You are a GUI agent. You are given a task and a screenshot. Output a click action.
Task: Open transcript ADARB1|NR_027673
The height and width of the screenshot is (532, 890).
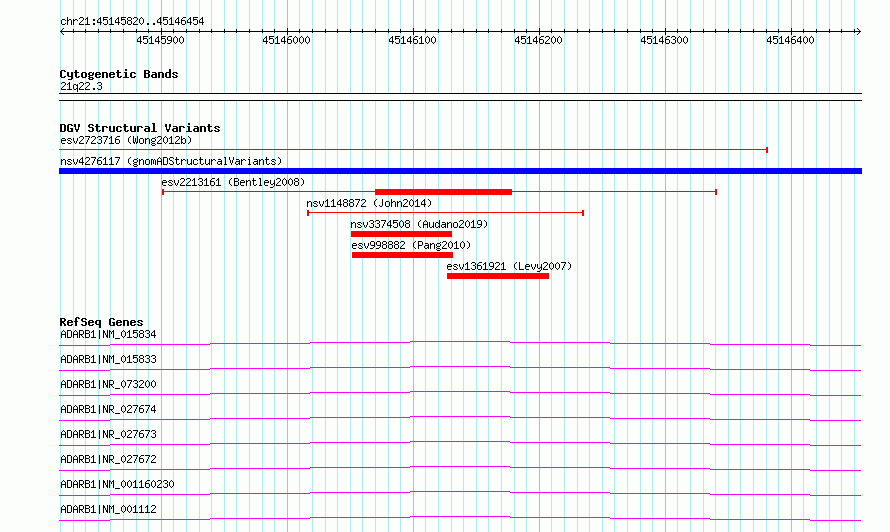point(108,434)
